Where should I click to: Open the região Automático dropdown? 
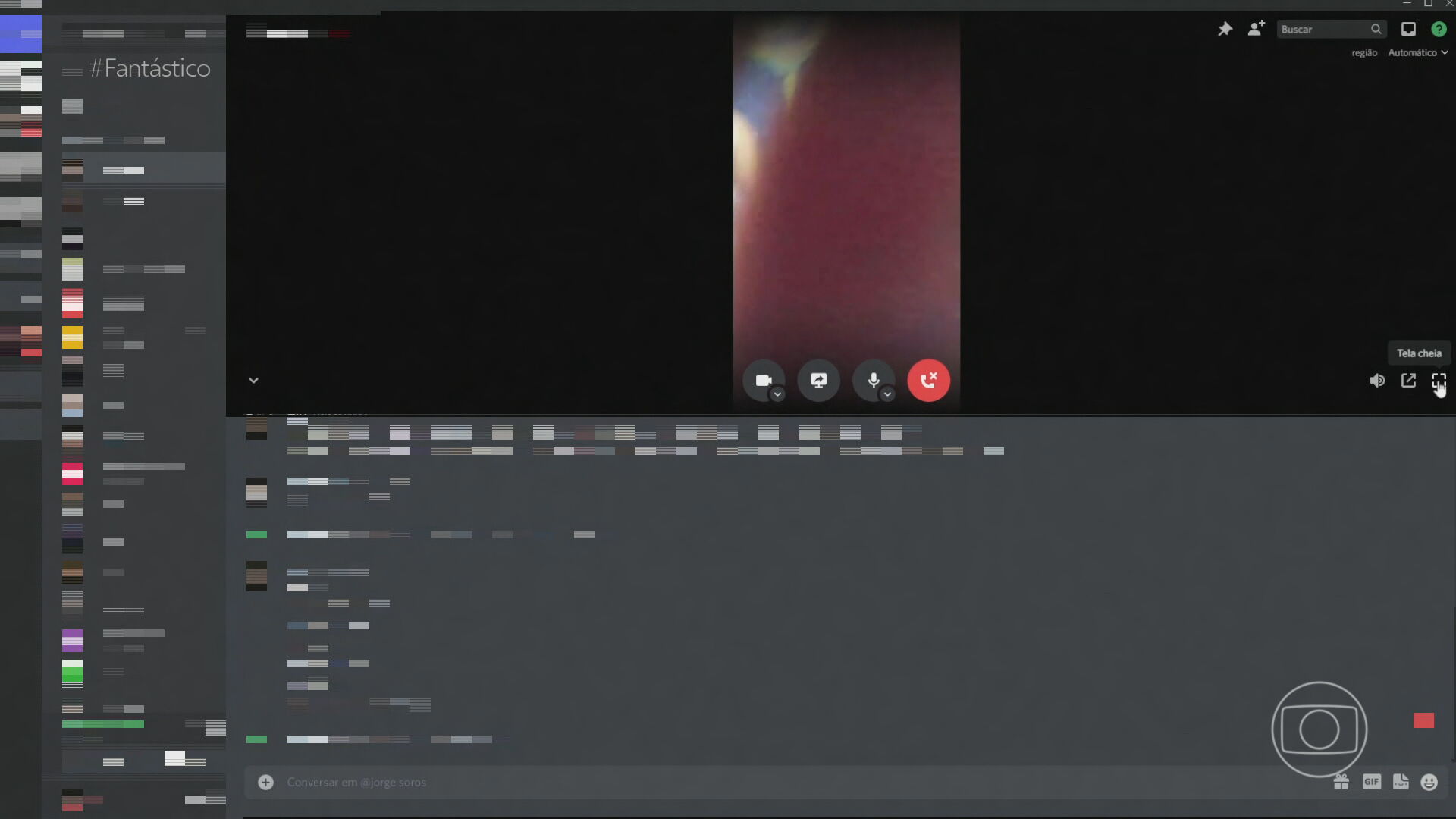[1417, 52]
